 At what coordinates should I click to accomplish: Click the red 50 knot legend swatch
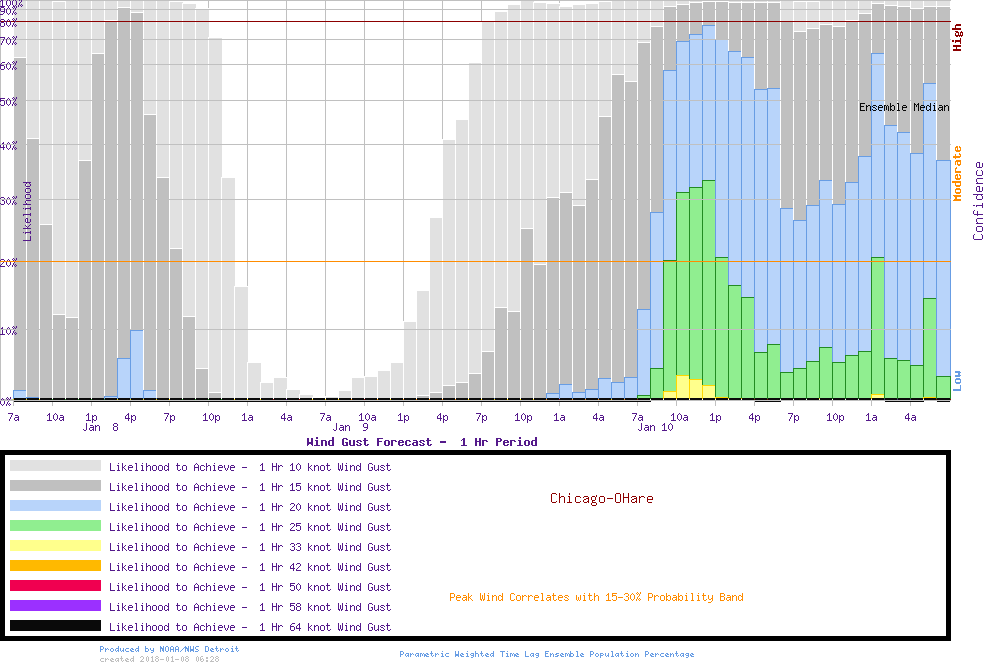(55, 586)
